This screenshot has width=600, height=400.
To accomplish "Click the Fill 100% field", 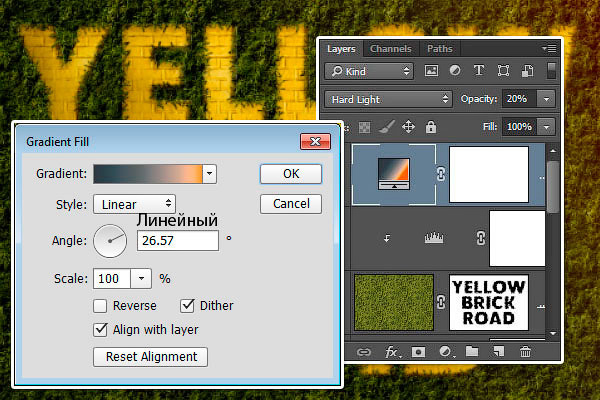I will coord(520,127).
